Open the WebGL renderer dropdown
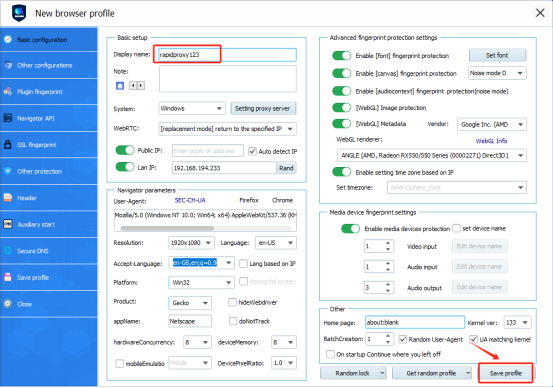Viewport: 553px width, 388px height. [x=432, y=156]
